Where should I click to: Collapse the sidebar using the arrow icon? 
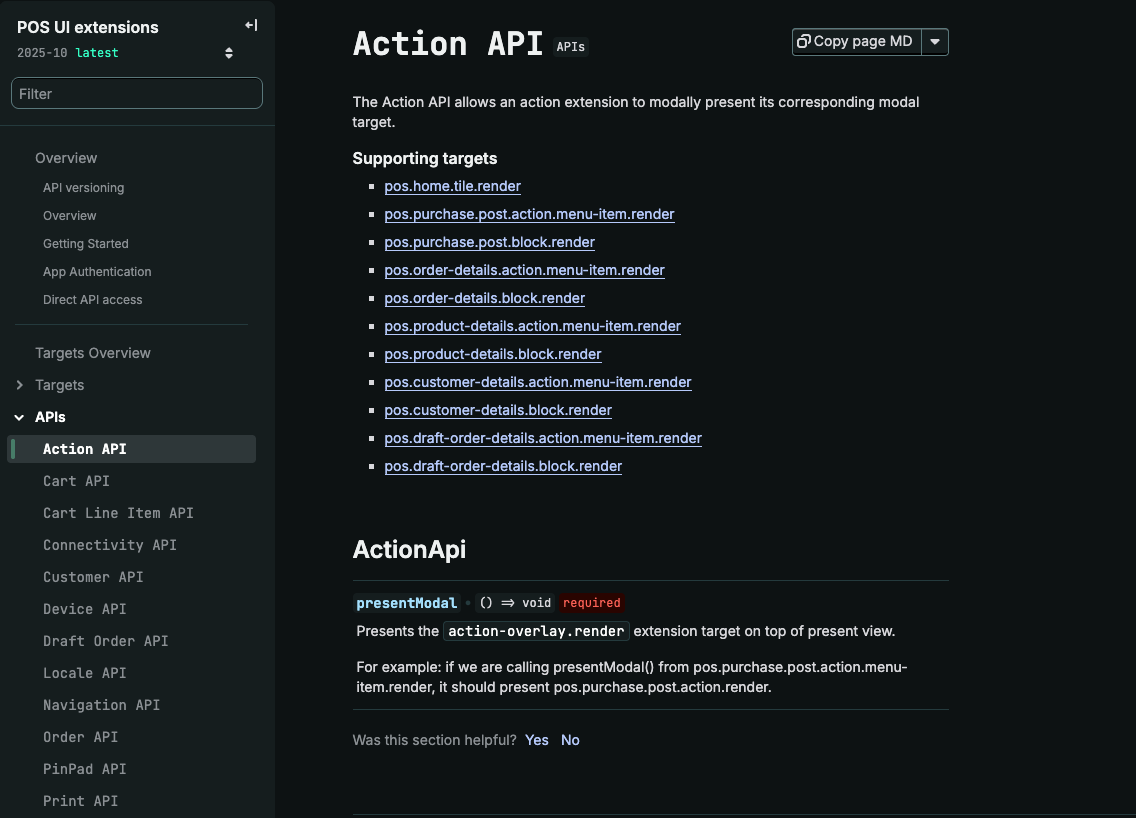pyautogui.click(x=251, y=25)
